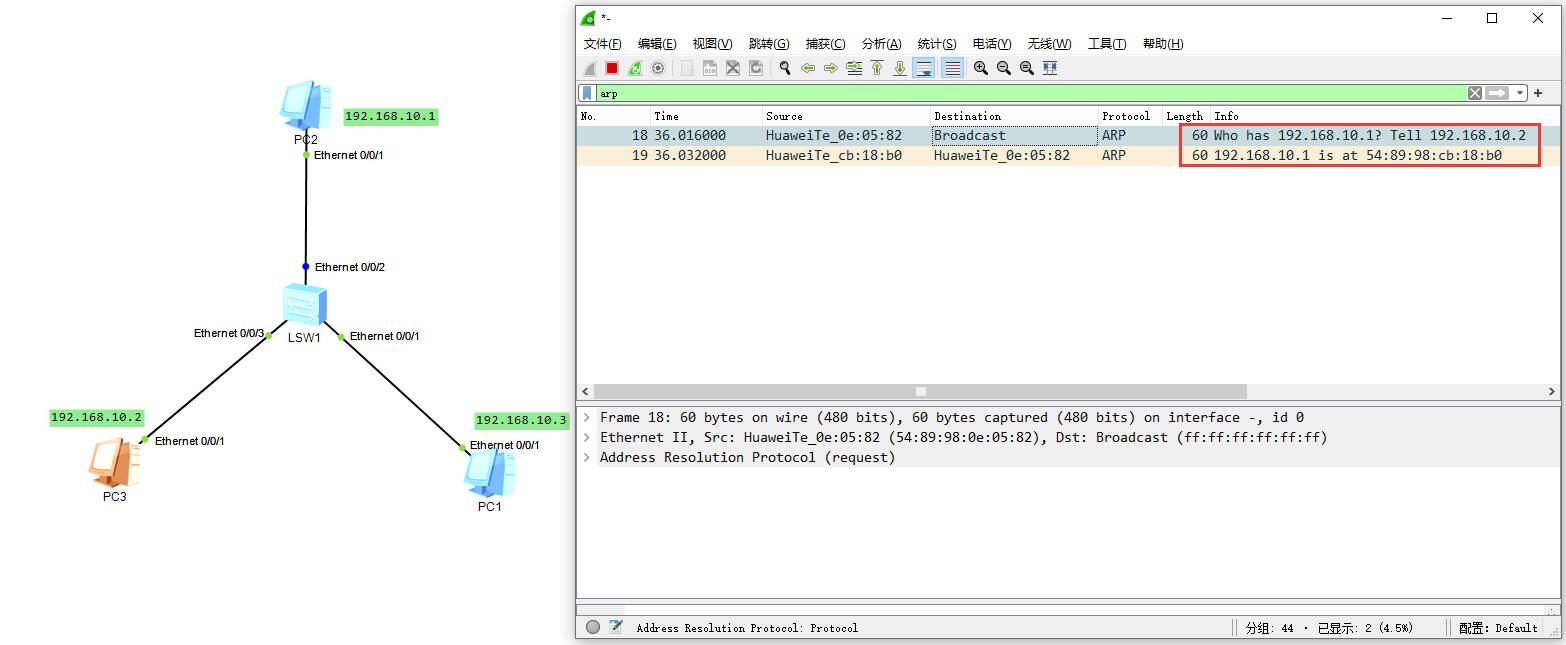Open the recent filters dropdown

tap(1520, 93)
